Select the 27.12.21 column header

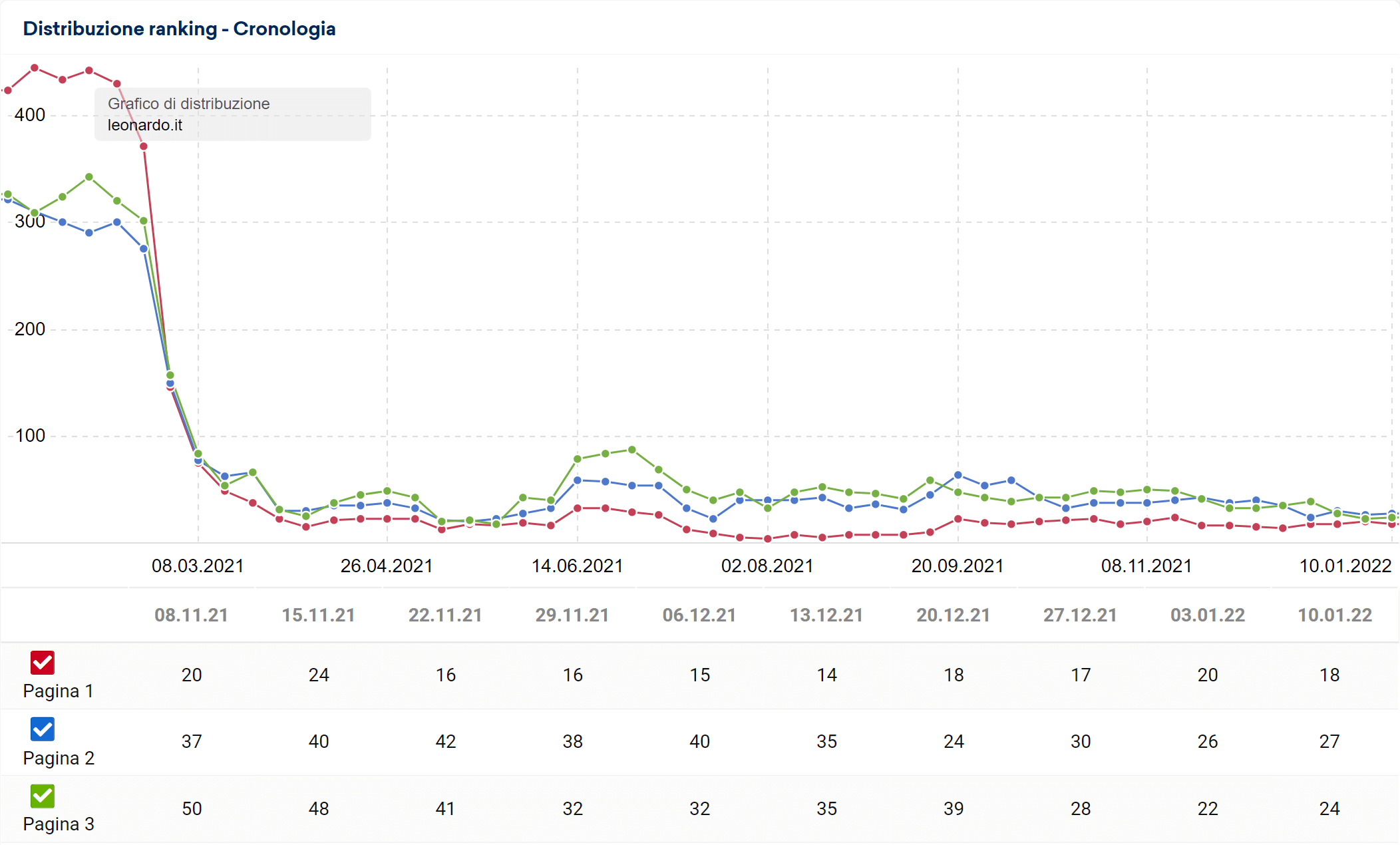(1081, 615)
